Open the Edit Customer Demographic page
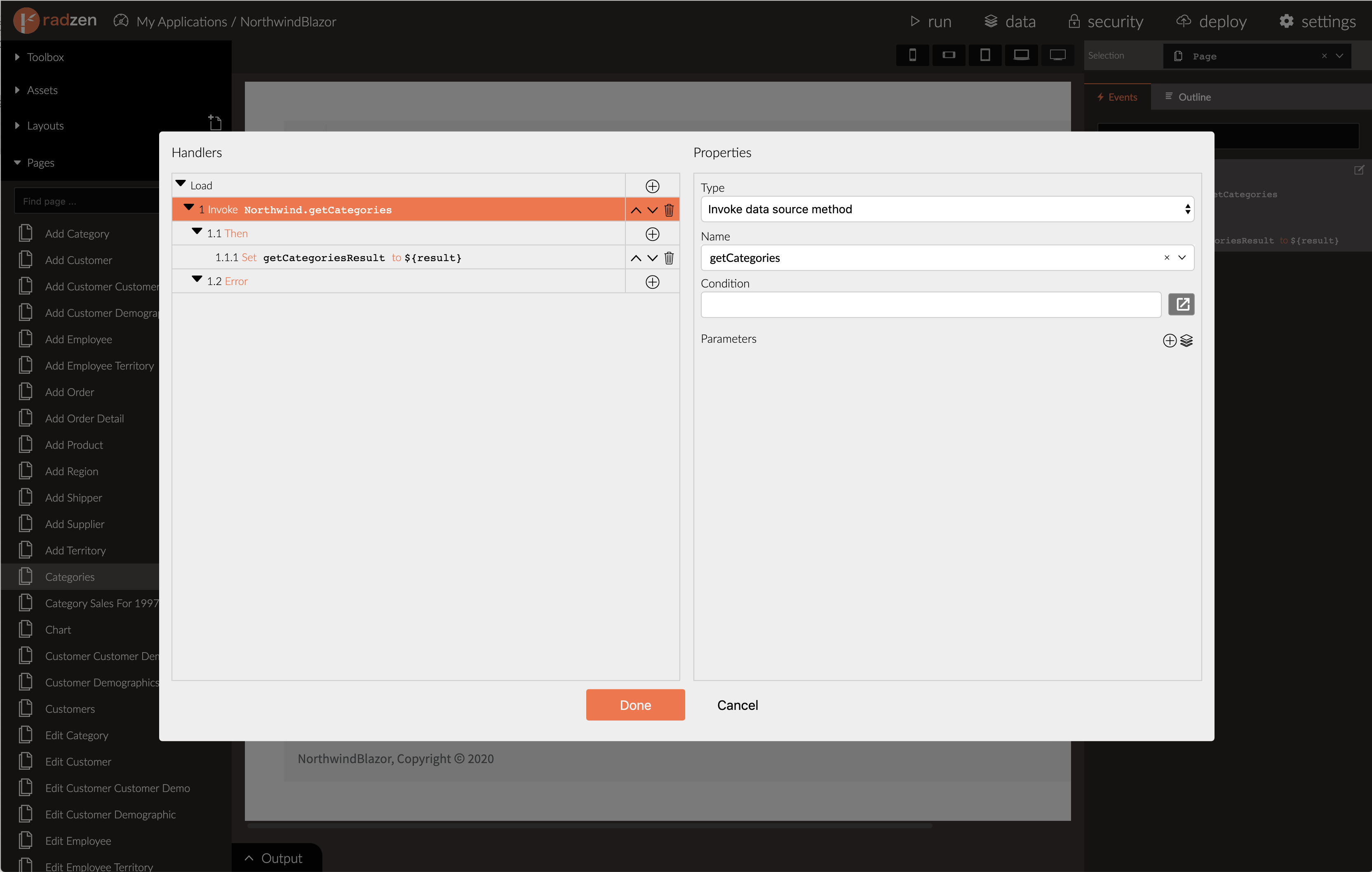 (x=110, y=814)
